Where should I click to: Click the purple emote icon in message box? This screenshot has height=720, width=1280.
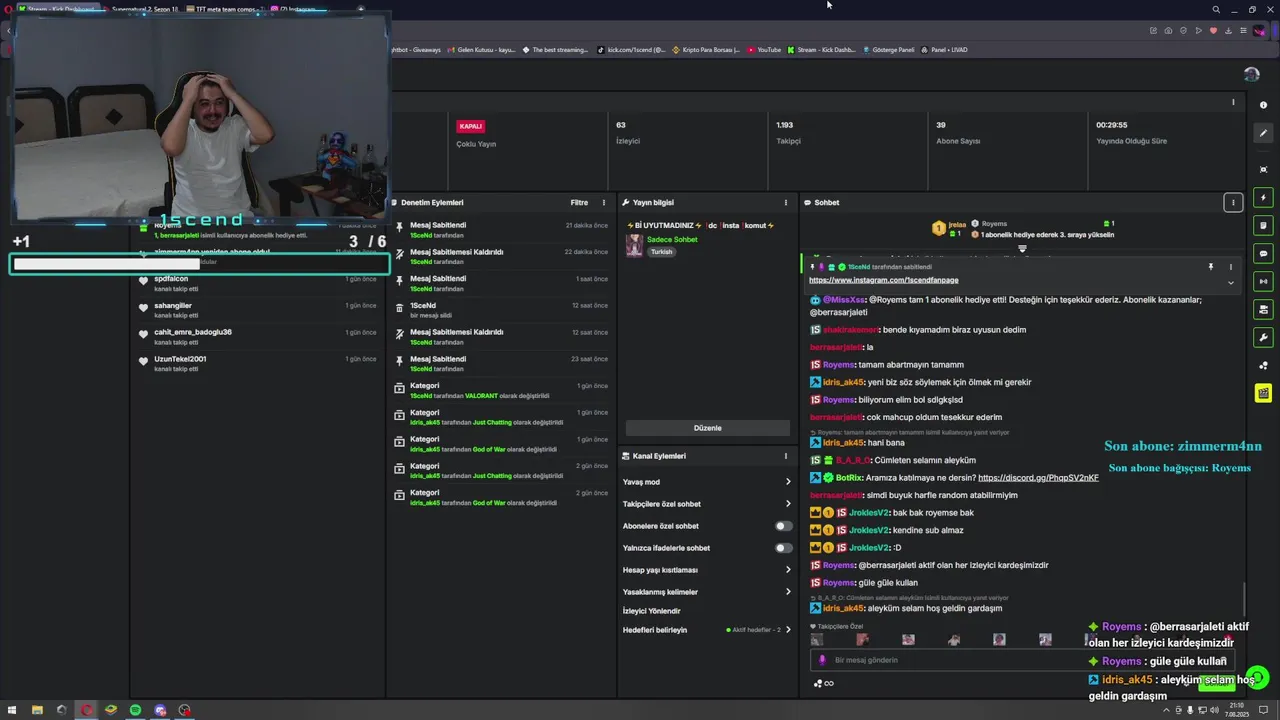[x=822, y=660]
